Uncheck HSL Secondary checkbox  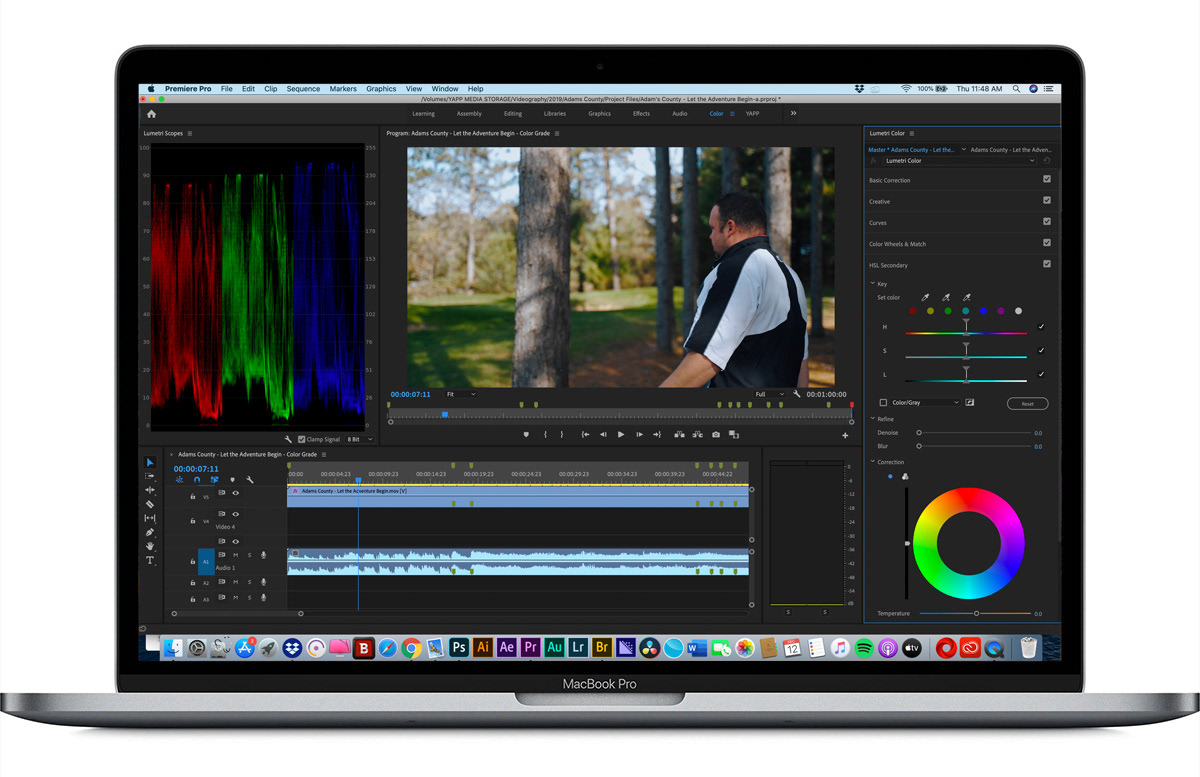[1047, 264]
